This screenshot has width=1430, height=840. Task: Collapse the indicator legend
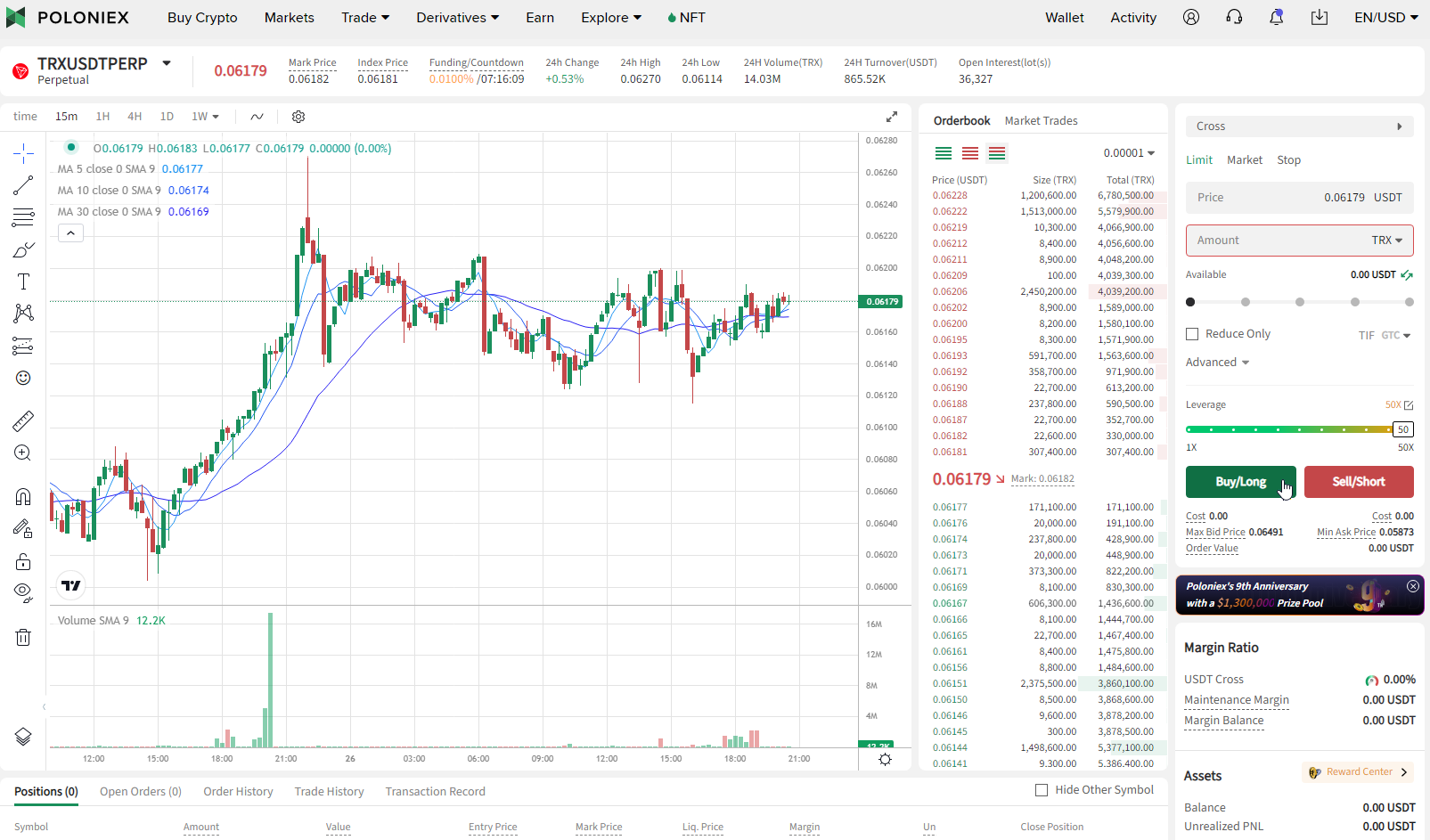tap(71, 232)
